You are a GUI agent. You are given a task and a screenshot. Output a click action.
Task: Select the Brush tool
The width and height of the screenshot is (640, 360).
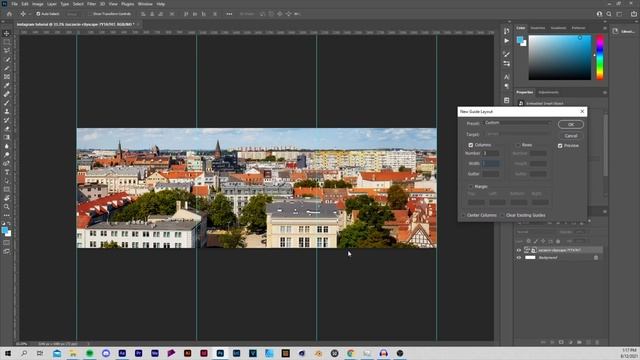click(x=7, y=103)
